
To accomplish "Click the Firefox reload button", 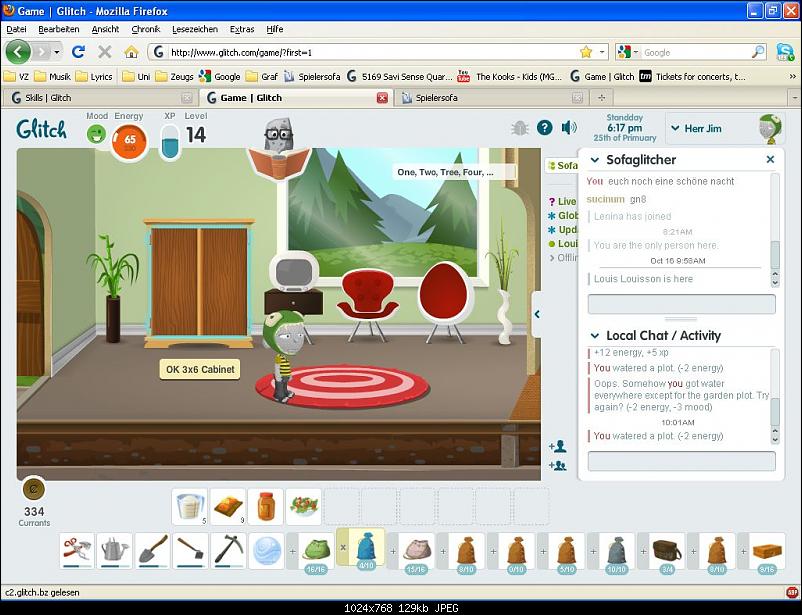I will (78, 52).
